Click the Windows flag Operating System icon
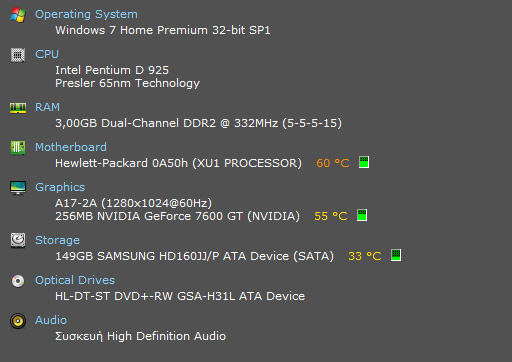Viewport: 512px width, 362px height. 18,15
